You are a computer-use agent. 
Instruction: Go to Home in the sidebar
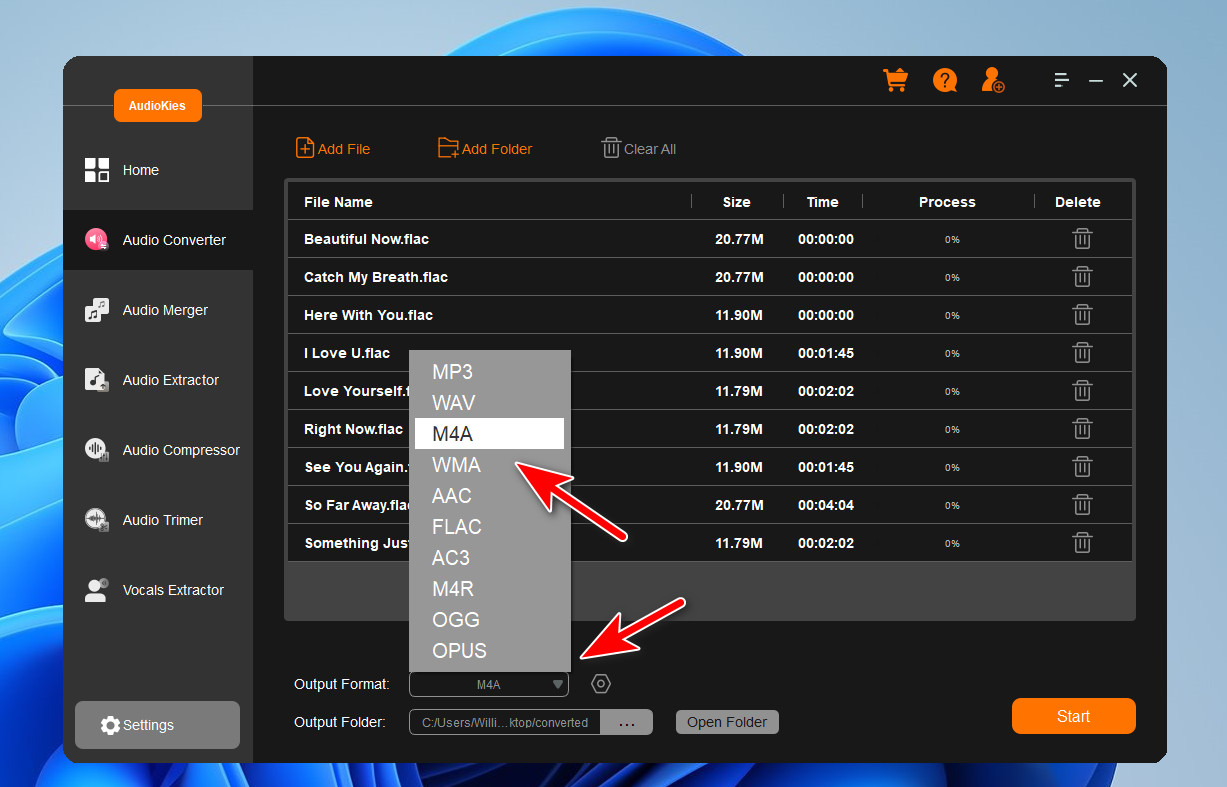pos(158,170)
